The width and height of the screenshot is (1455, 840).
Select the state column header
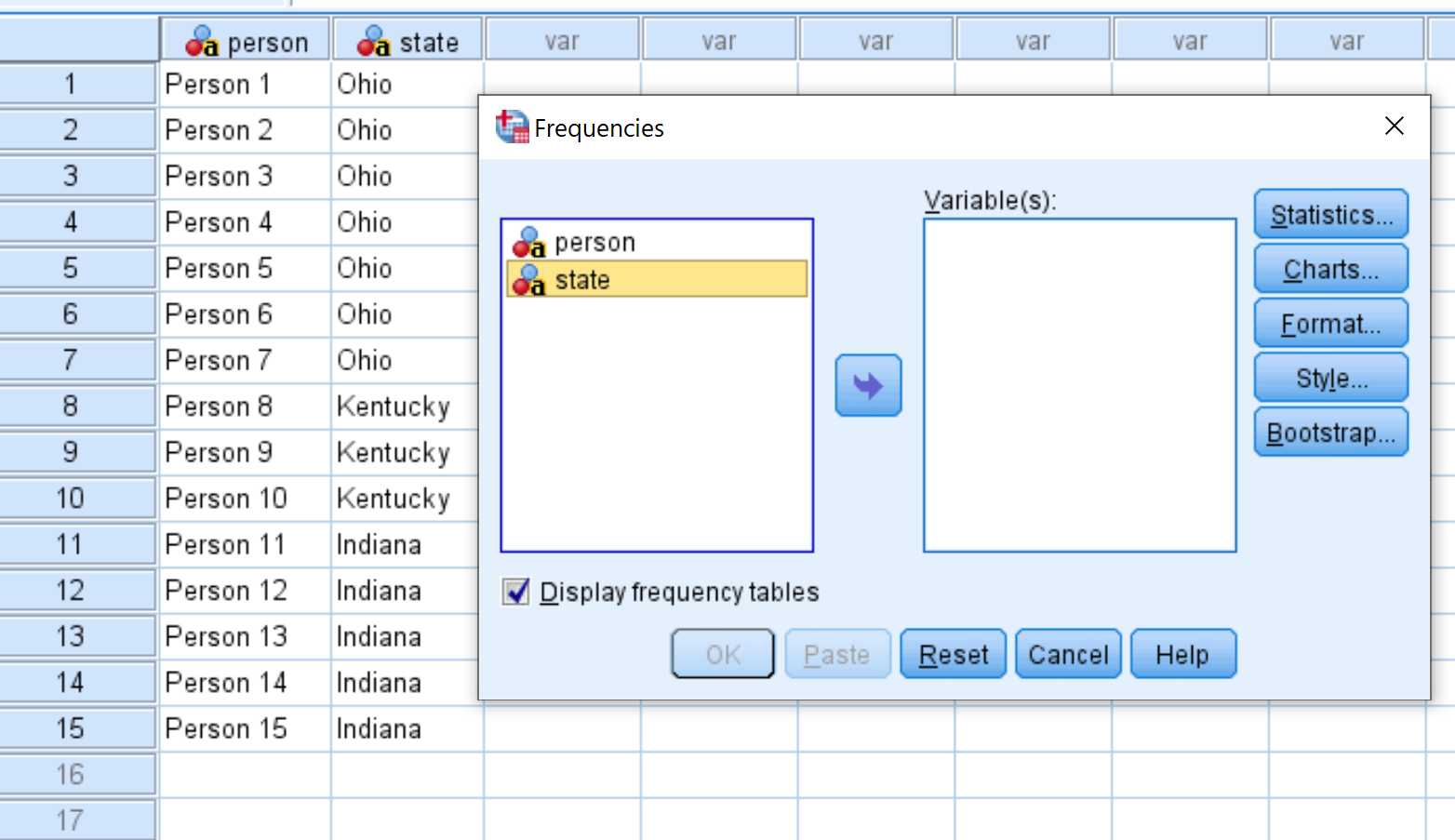click(x=407, y=41)
